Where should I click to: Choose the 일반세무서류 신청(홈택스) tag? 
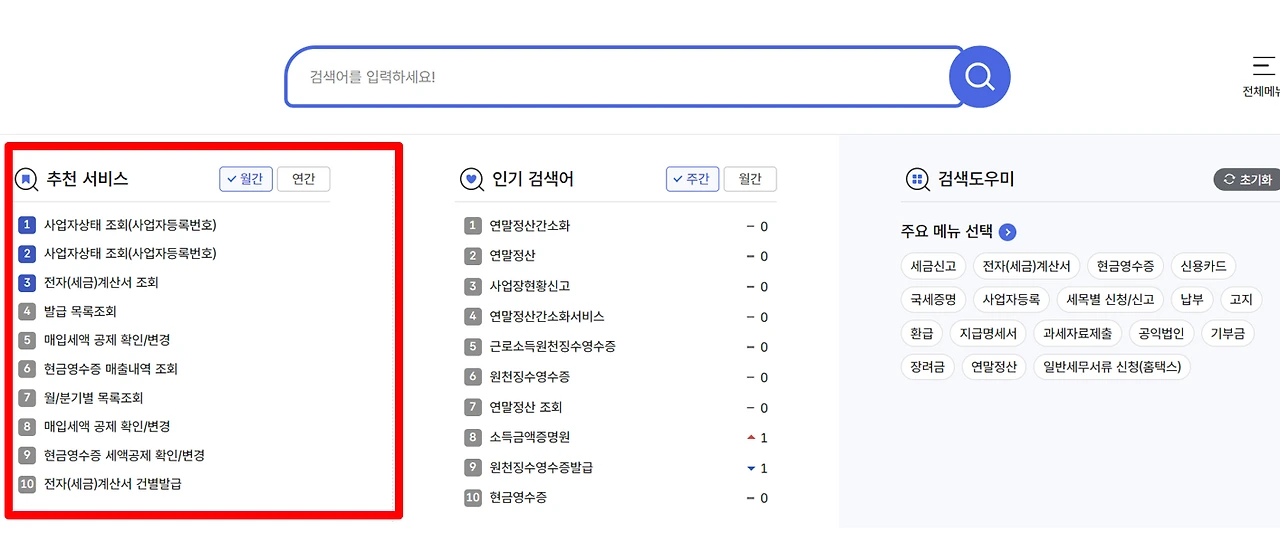click(x=1111, y=367)
